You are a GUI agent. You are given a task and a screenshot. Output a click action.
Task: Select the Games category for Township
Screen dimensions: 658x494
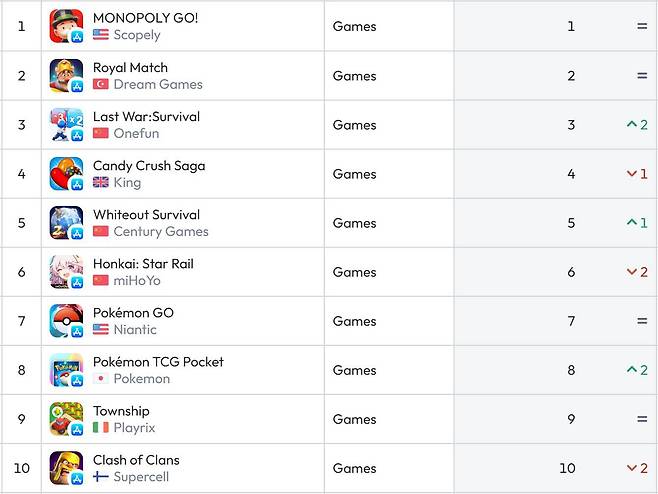(x=354, y=419)
